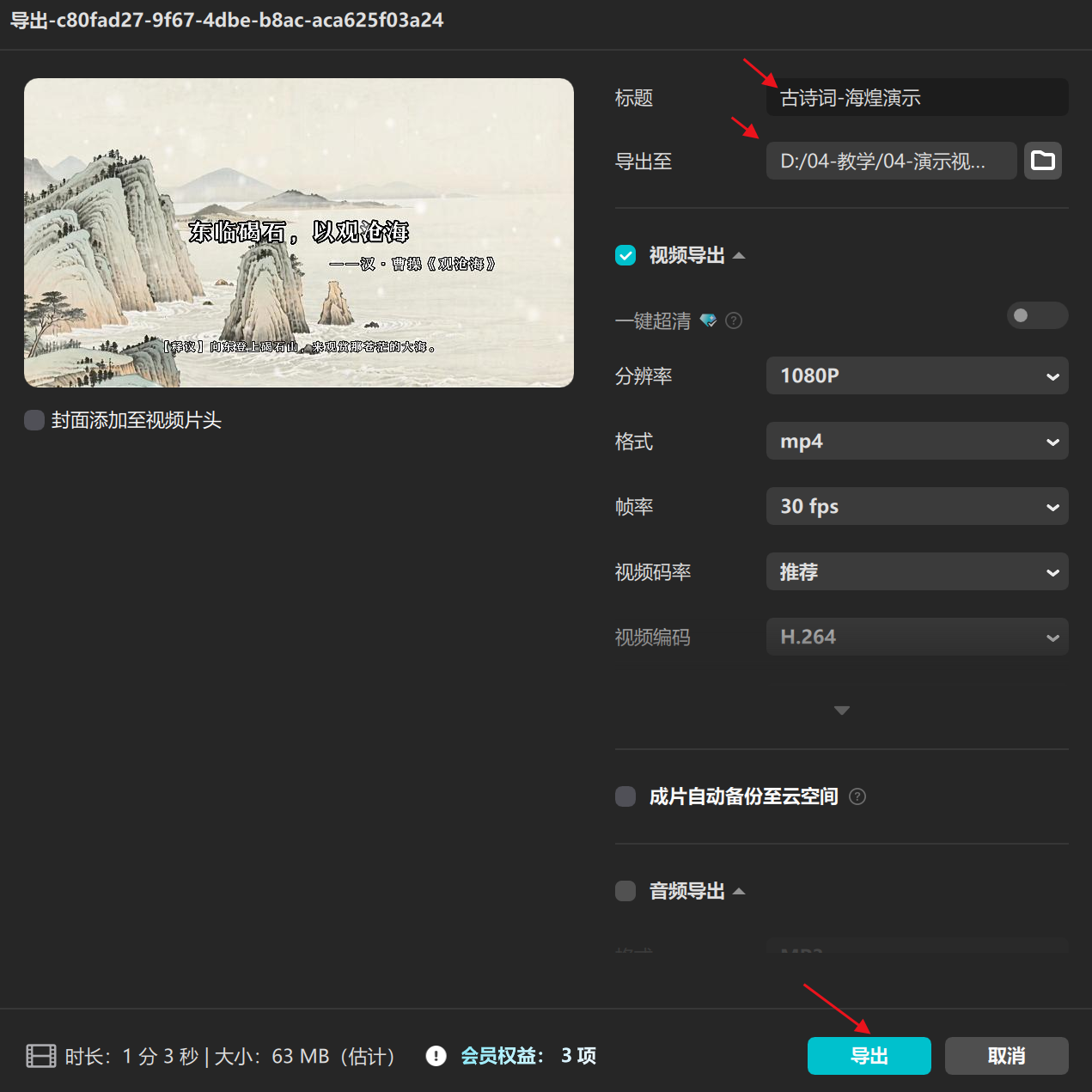Open the export folder browser icon
This screenshot has width=1092, height=1092.
point(1042,161)
